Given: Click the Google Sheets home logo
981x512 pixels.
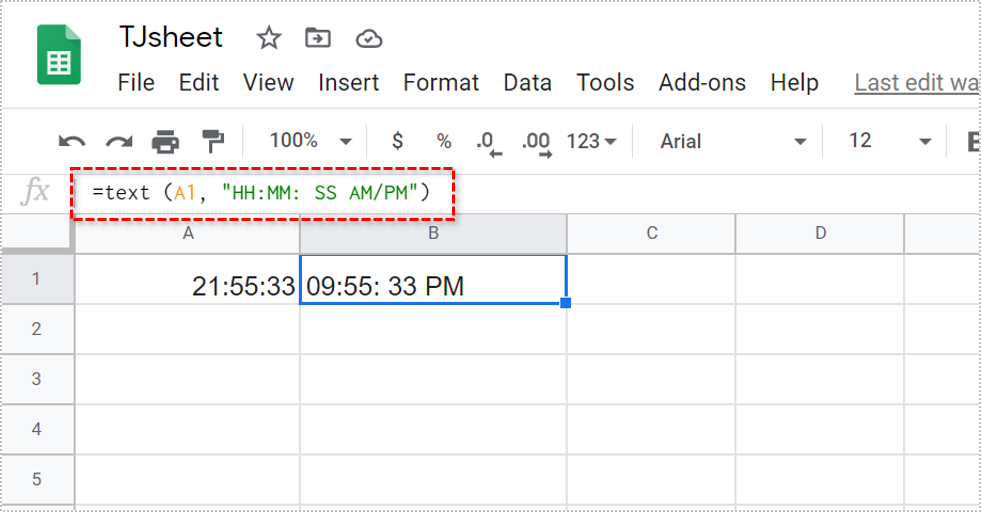Looking at the screenshot, I should (x=59, y=55).
